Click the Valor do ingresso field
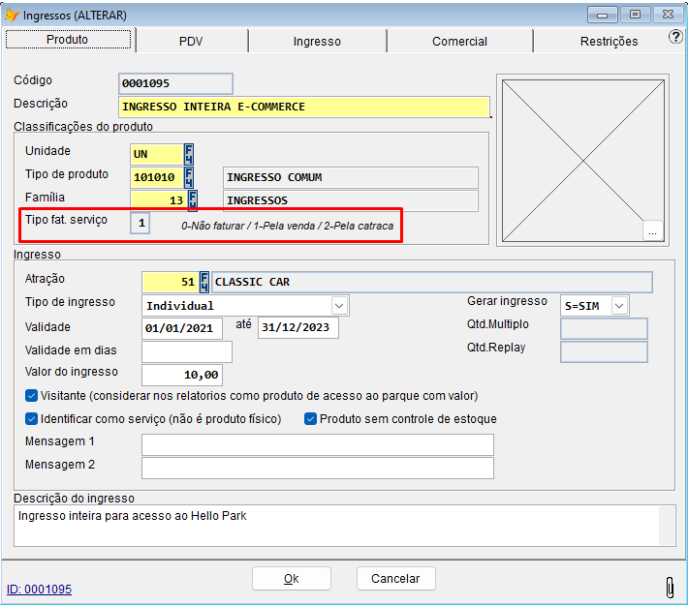689x605 pixels. (181, 375)
